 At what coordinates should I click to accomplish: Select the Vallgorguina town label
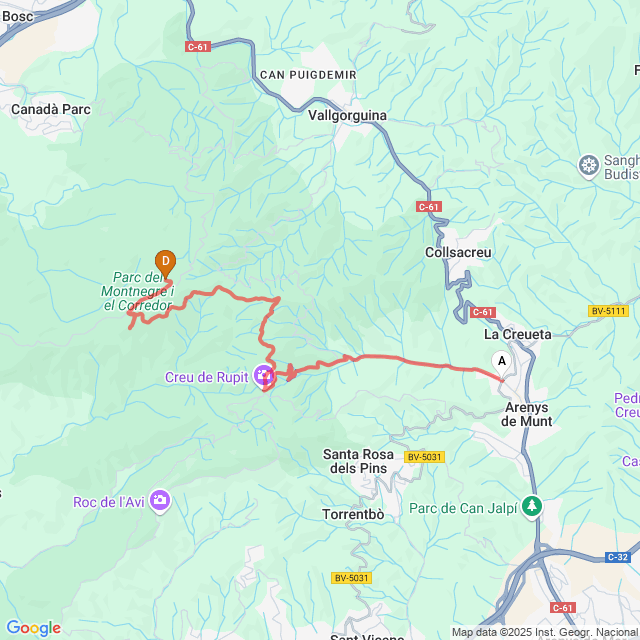347,116
